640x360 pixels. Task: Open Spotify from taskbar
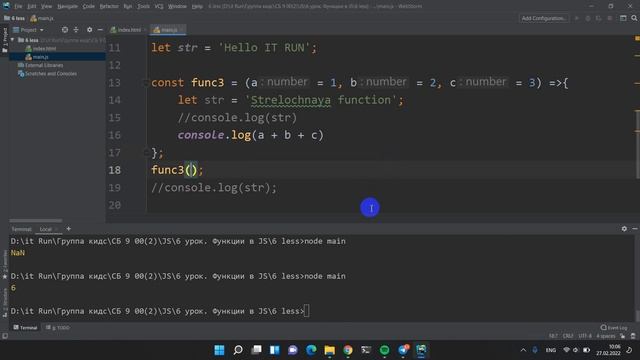coord(384,350)
